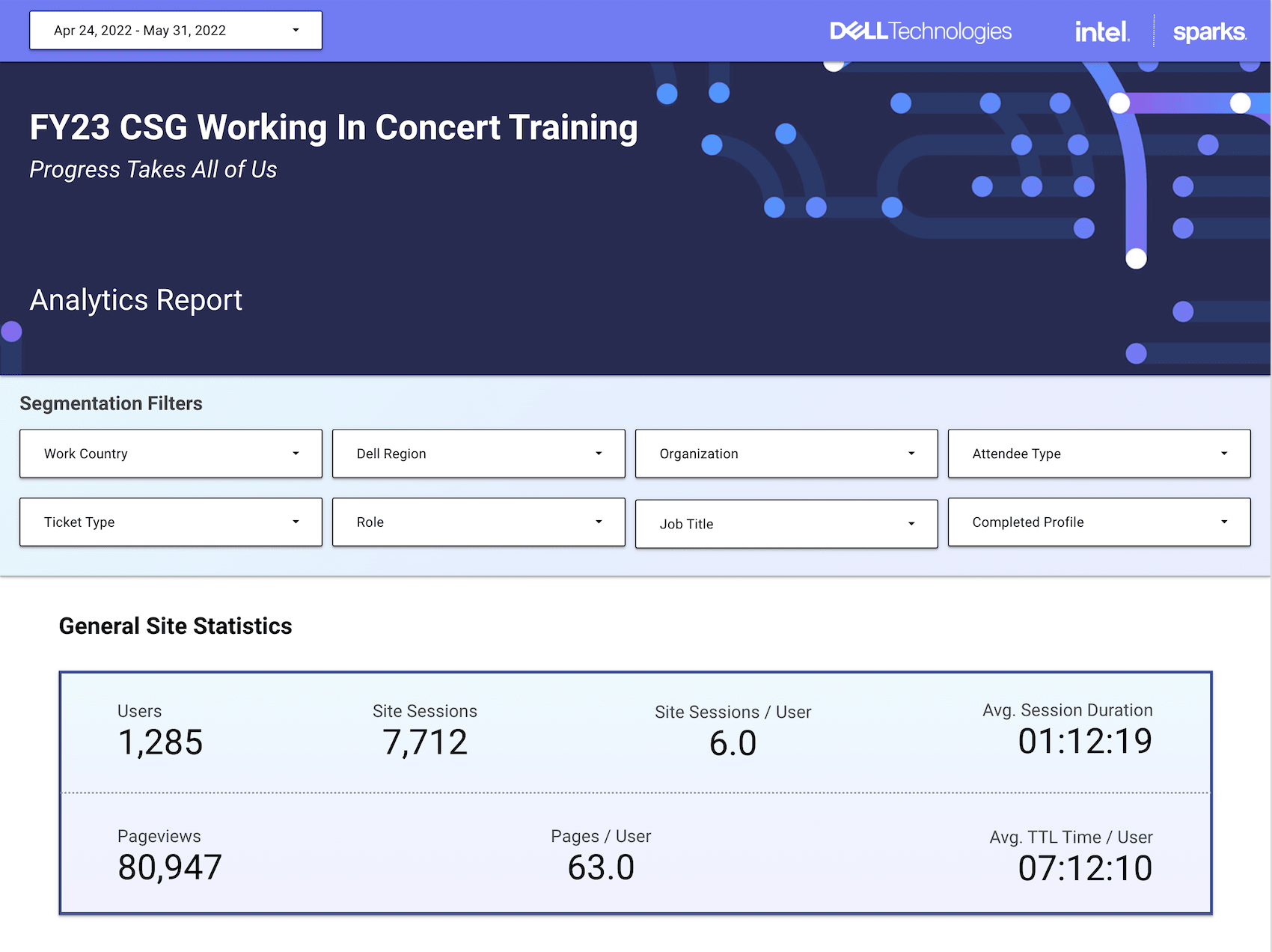Click the Site Sessions / User value 6.0
Viewport: 1272px width, 952px height.
pos(733,743)
